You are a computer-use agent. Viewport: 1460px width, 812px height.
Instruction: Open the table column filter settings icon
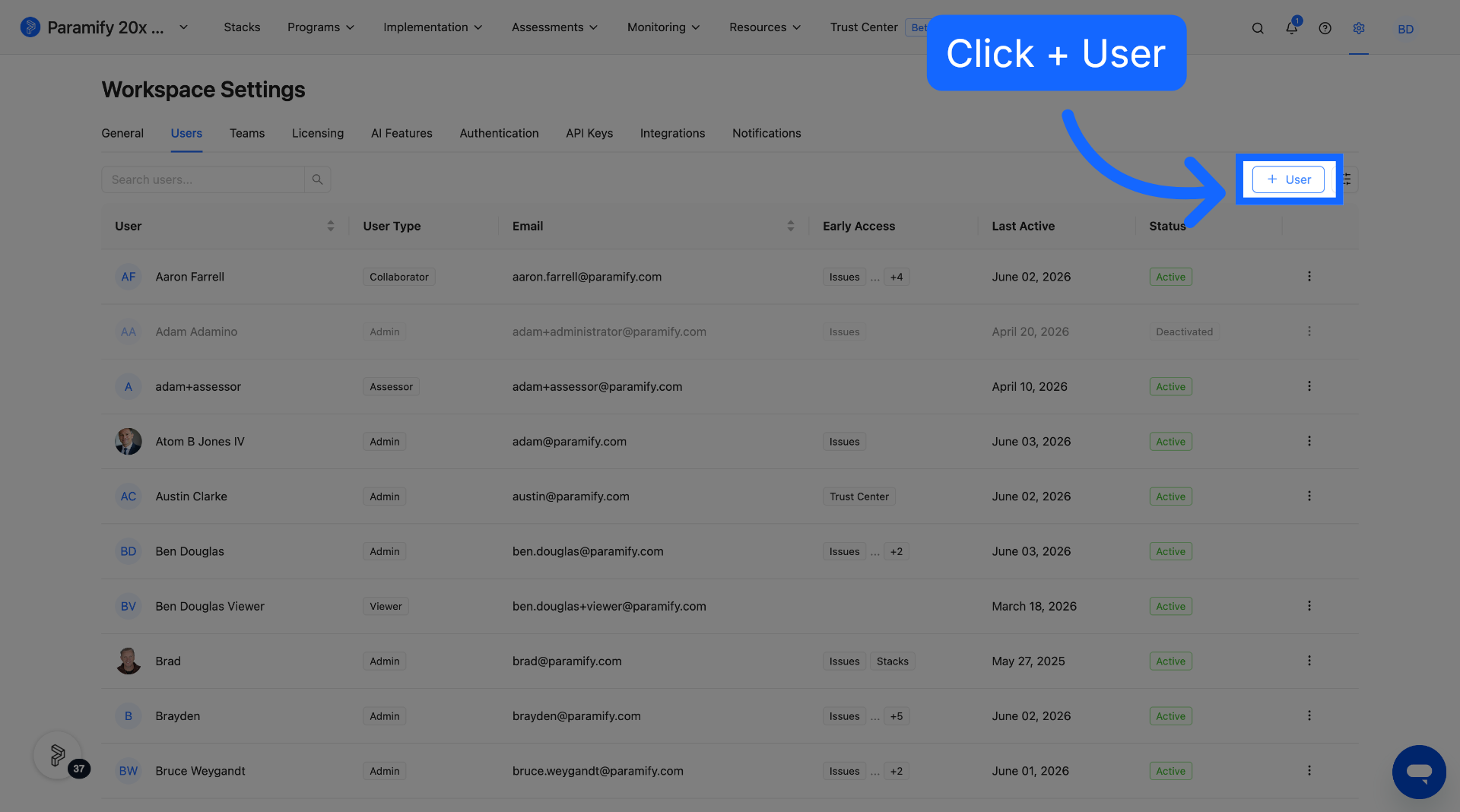(1347, 179)
